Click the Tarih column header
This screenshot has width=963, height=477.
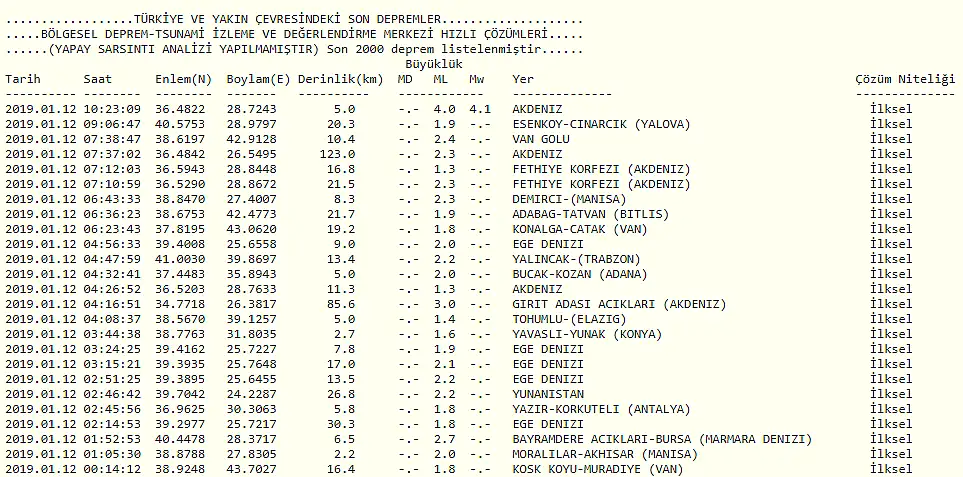25,79
